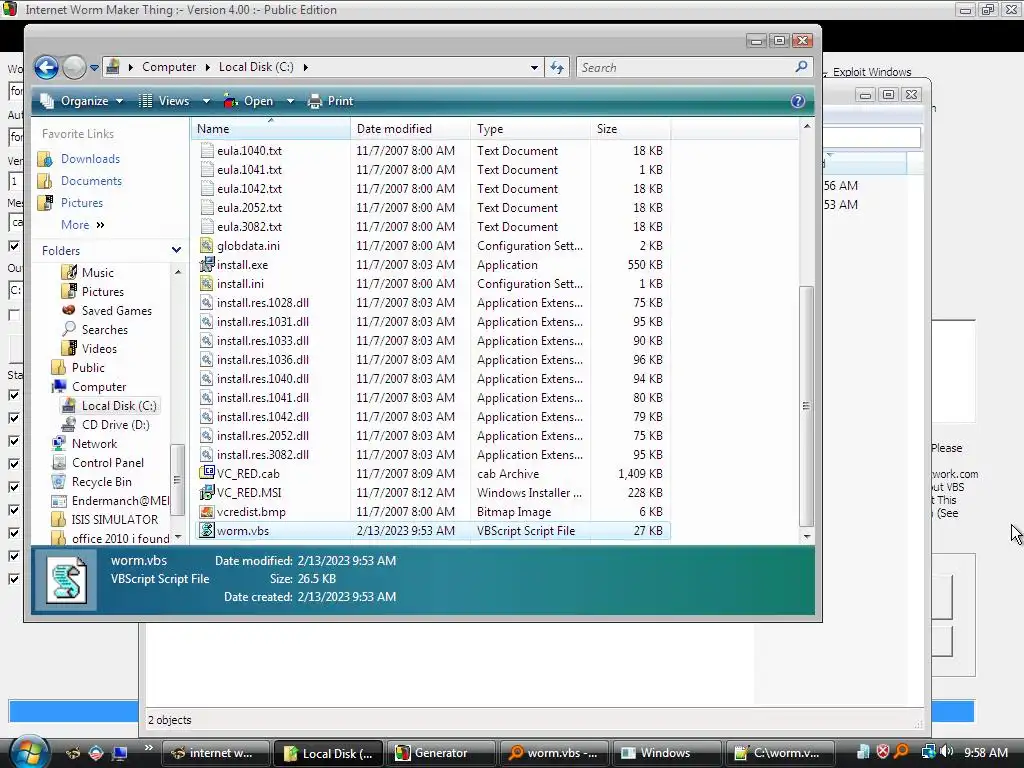1024x768 pixels.
Task: Open Control Panel from folder tree
Action: tap(108, 463)
